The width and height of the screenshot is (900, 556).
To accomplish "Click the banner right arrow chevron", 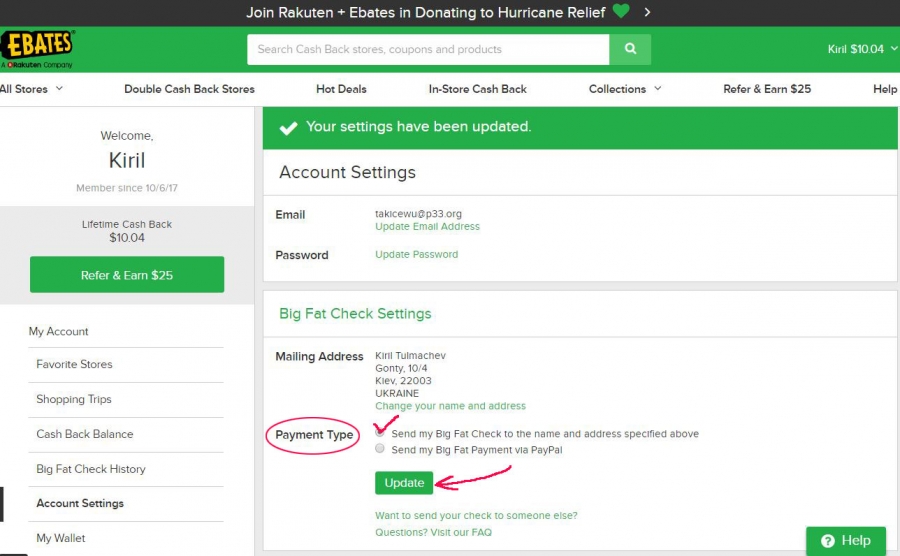I will 647,12.
